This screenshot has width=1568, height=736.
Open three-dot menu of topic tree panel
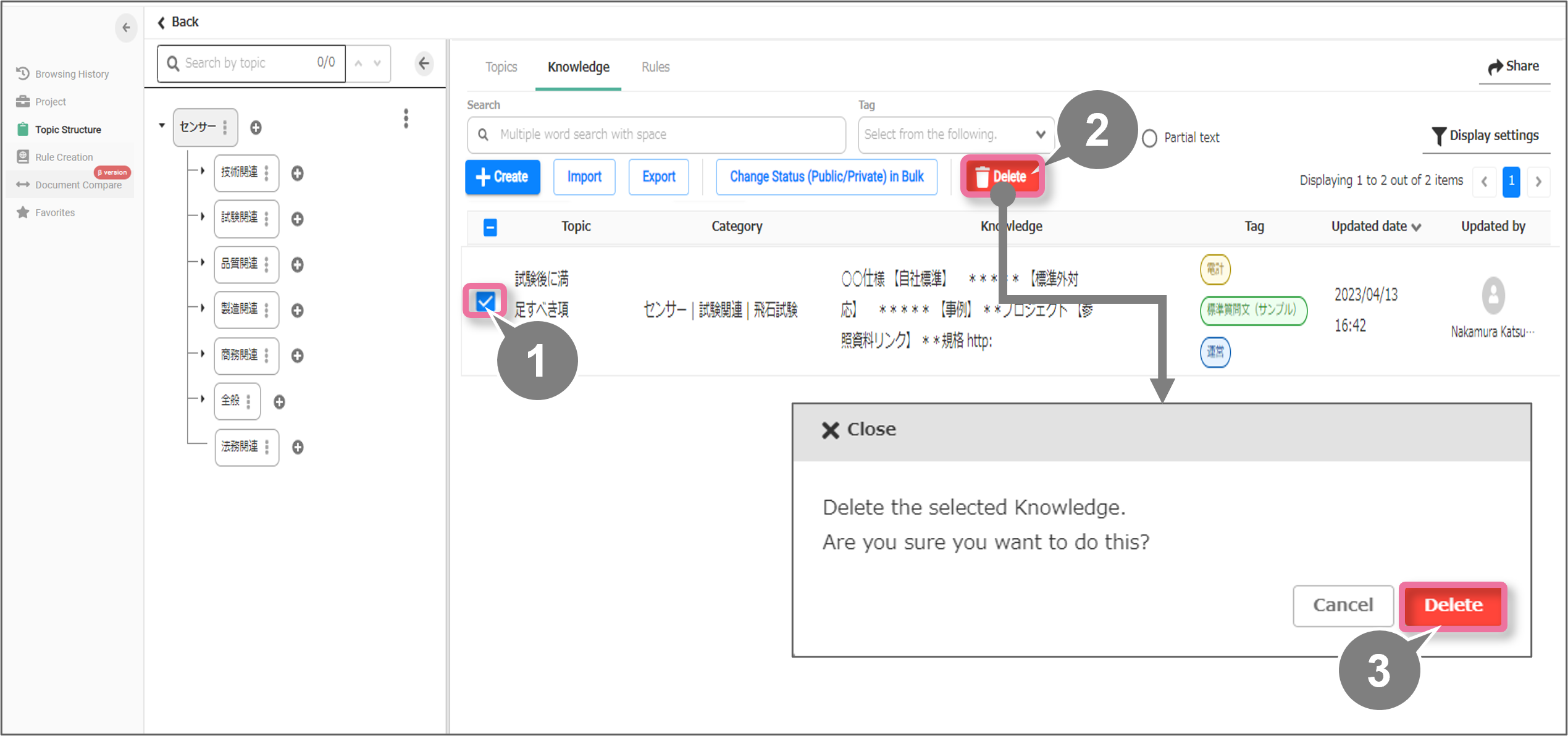(x=406, y=119)
